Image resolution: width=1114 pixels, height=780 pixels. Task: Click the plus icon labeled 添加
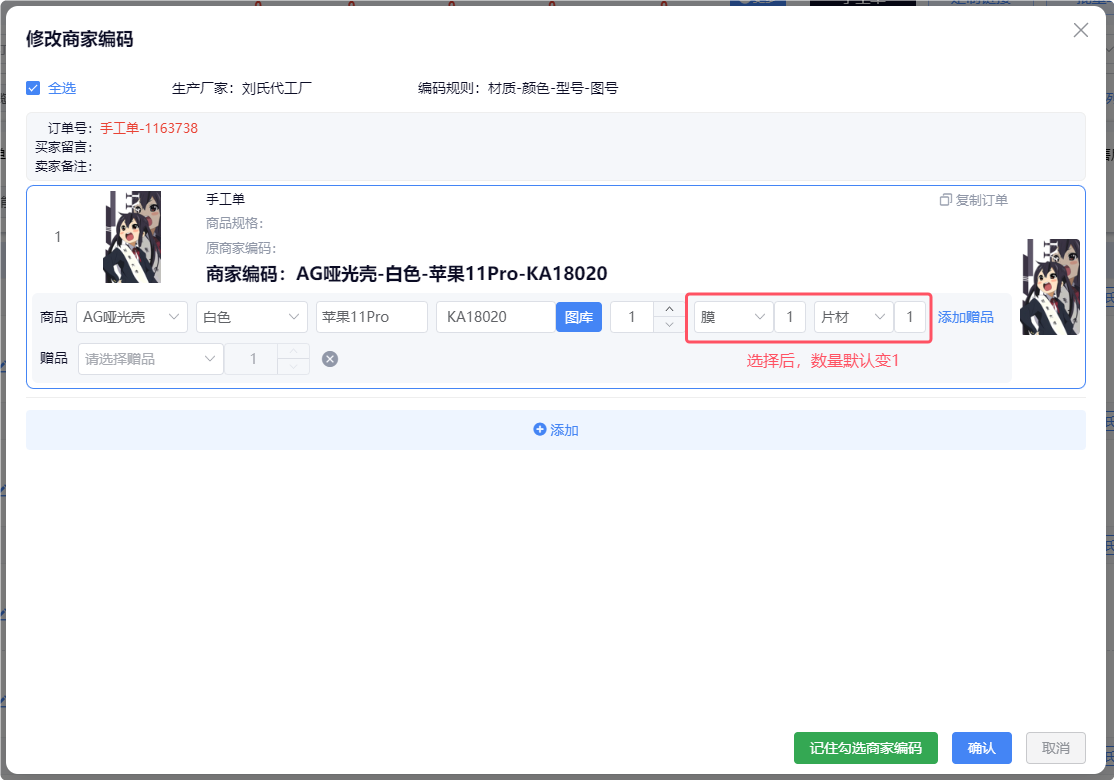tap(540, 430)
